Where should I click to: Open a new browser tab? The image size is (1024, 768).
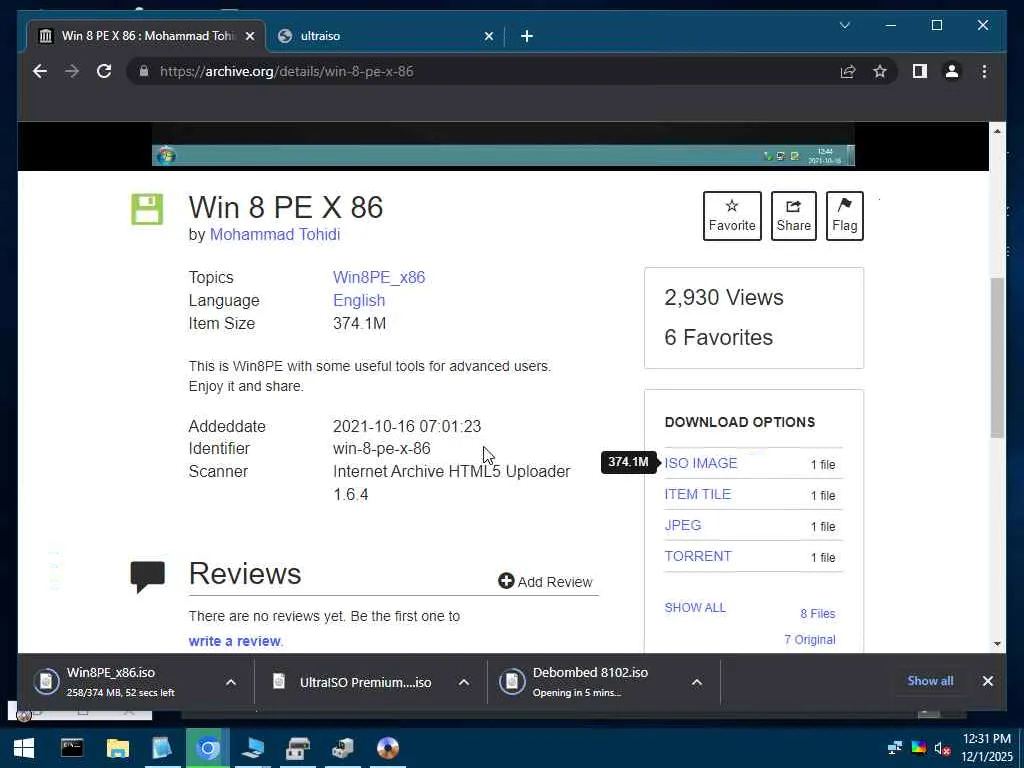pos(527,36)
